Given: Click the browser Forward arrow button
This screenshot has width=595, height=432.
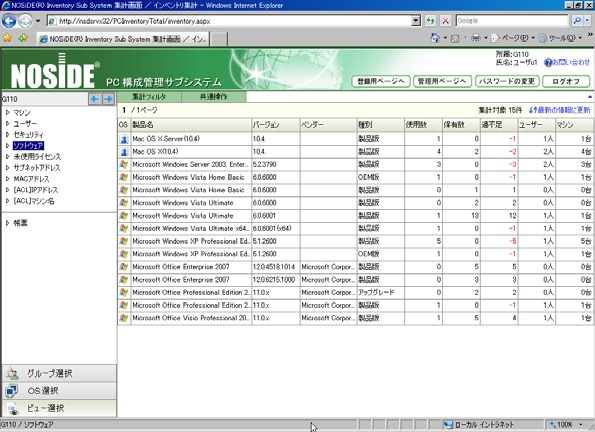Looking at the screenshot, I should click(25, 21).
